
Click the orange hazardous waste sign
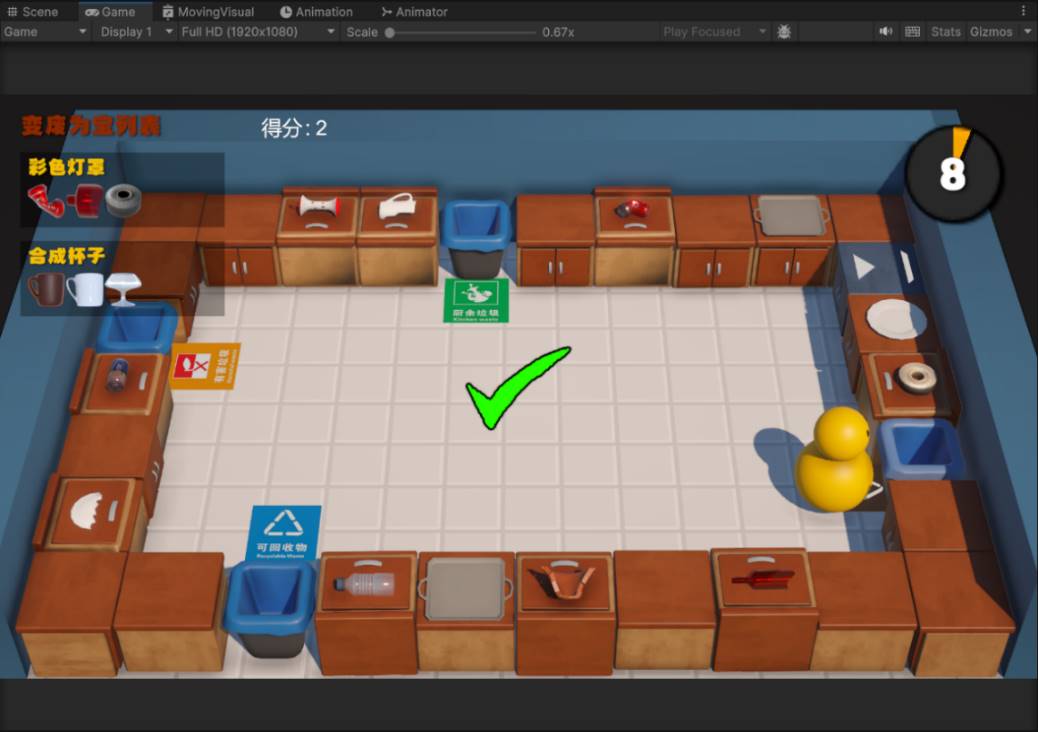pos(205,367)
